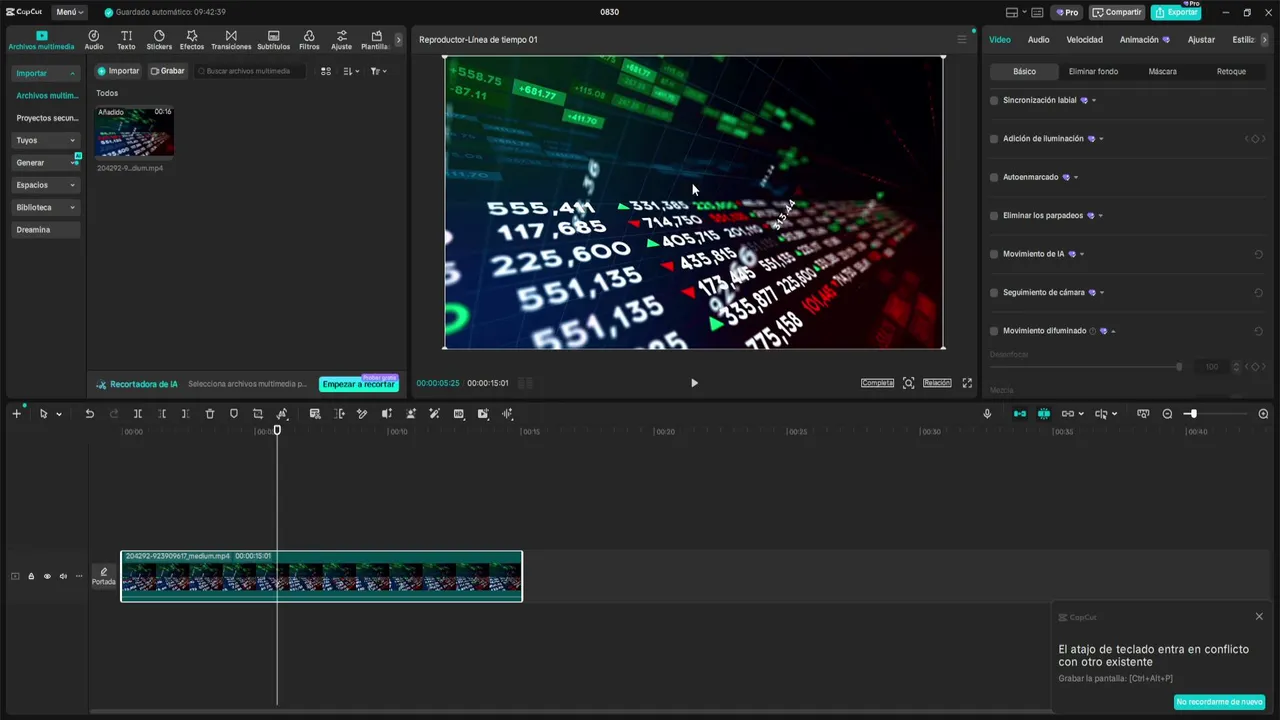This screenshot has height=720, width=1280.
Task: Open the Transiciones category
Action: (231, 40)
